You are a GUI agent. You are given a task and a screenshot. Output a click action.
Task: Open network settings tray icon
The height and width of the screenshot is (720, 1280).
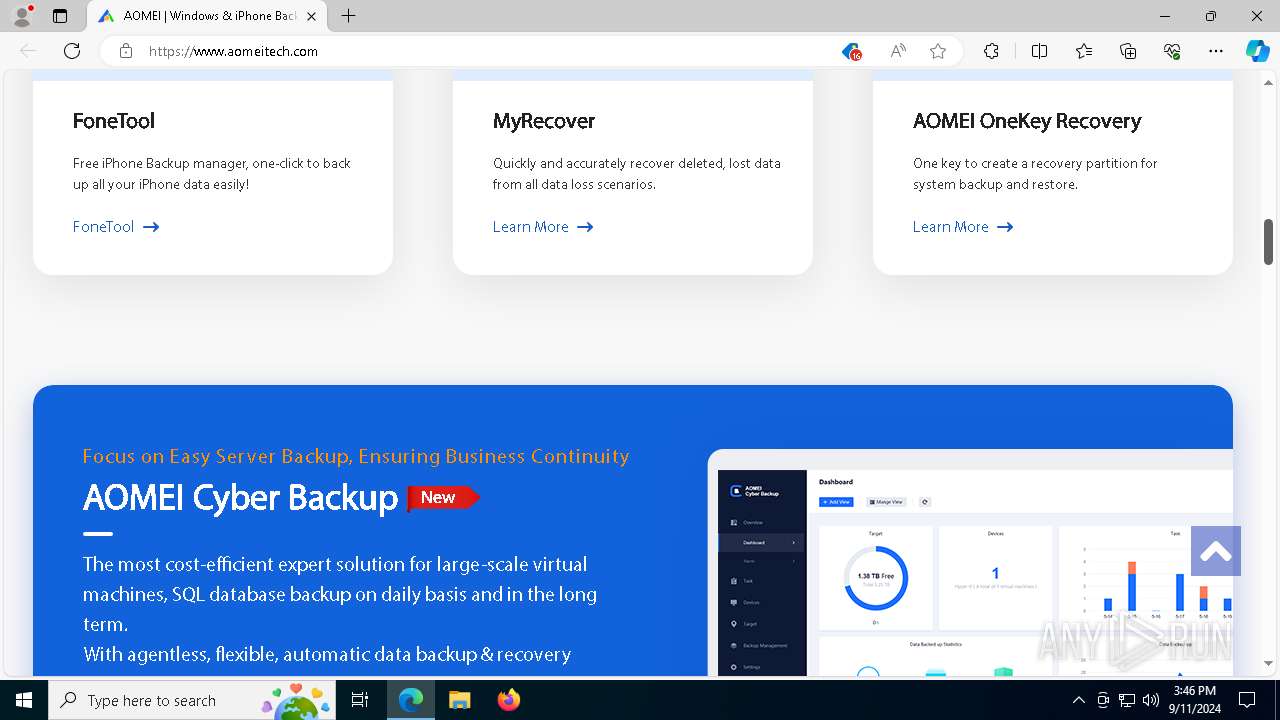[x=1127, y=700]
